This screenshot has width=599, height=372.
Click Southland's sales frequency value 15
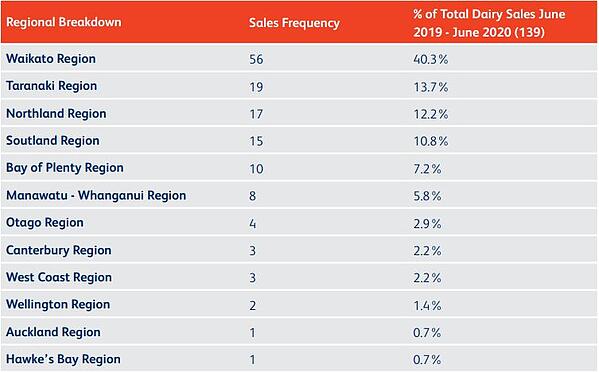pos(256,141)
